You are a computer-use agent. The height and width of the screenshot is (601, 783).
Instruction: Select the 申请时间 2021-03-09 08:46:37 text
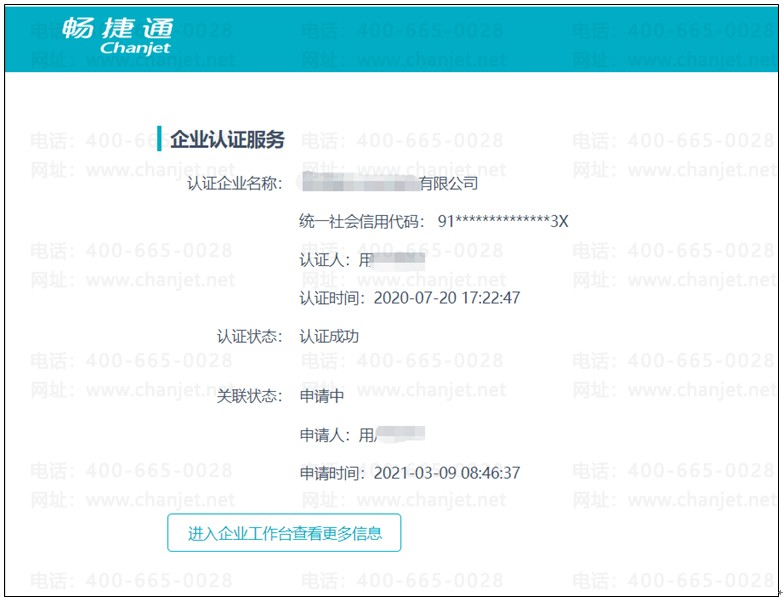409,473
